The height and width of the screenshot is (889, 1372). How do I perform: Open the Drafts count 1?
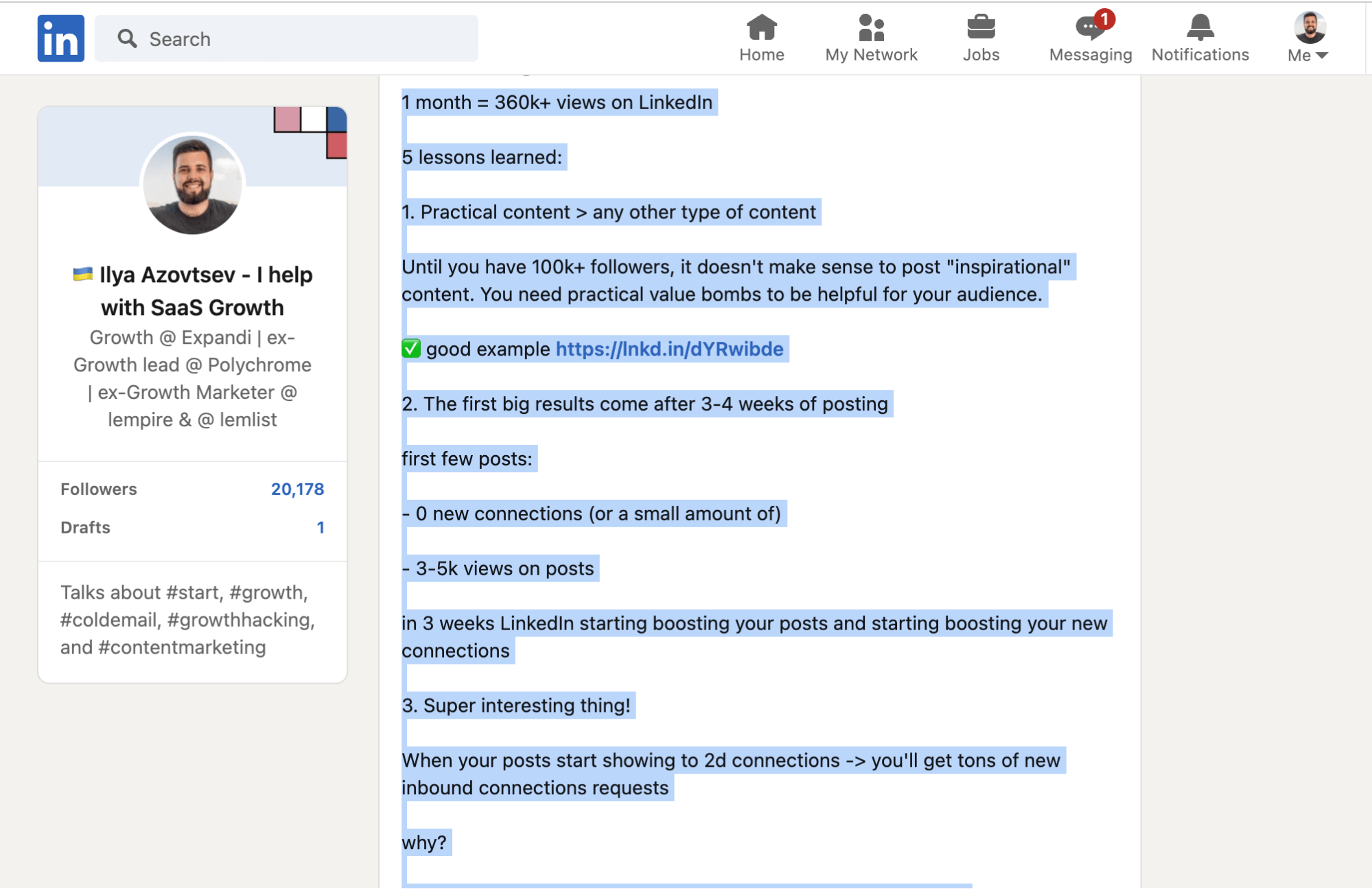[321, 527]
